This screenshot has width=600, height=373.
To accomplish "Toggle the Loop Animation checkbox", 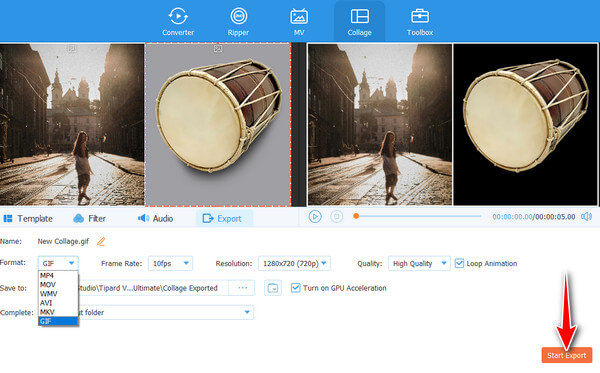I will (459, 263).
